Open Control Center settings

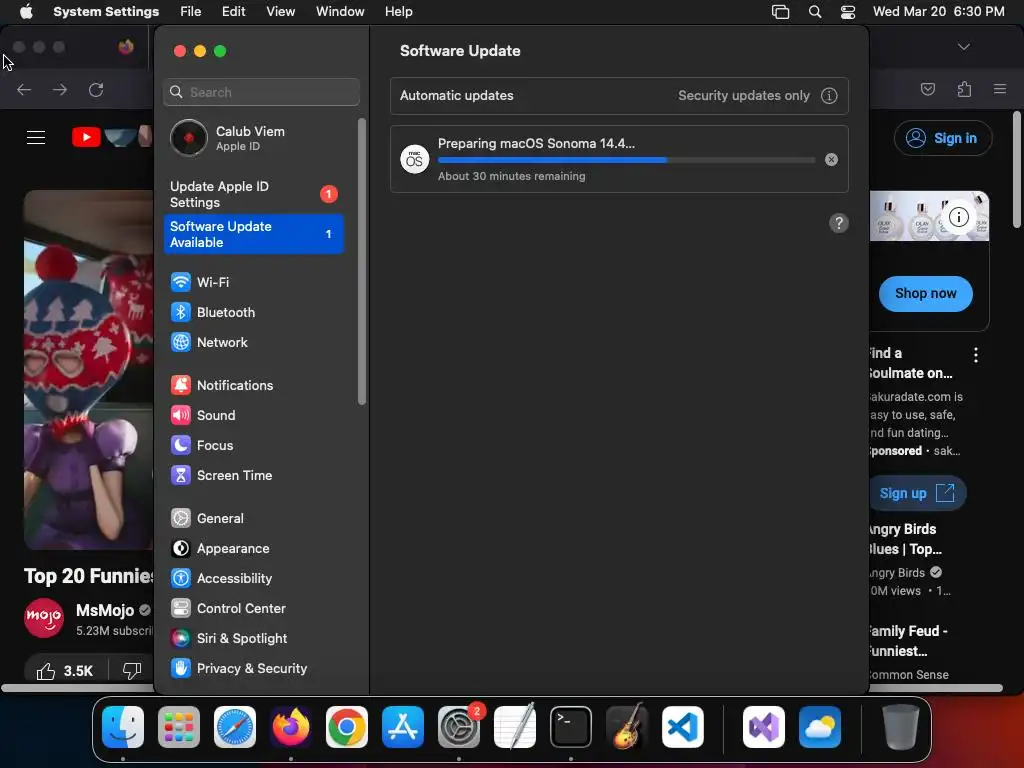(x=253, y=609)
